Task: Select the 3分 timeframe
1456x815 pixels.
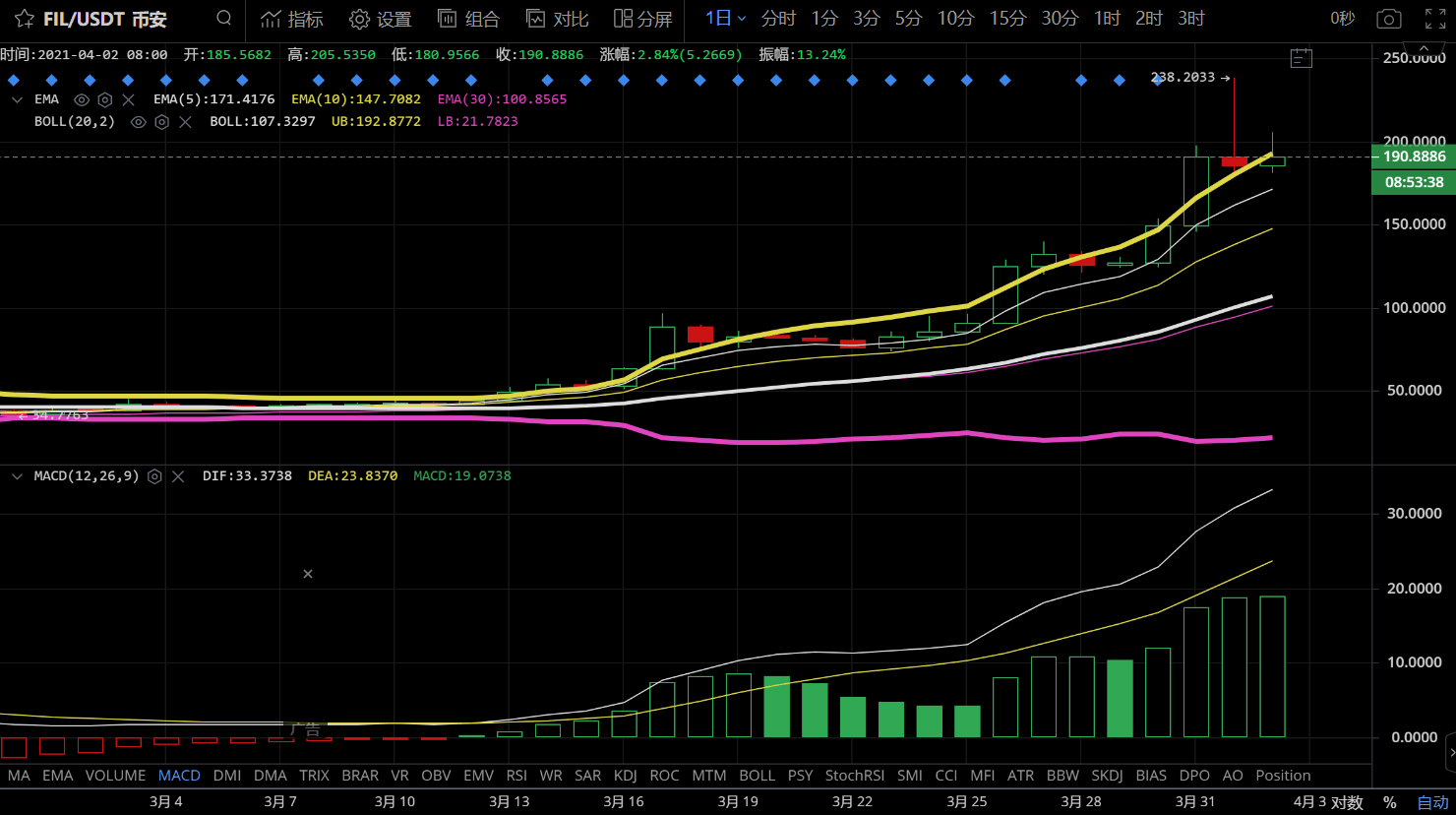Action: click(867, 19)
